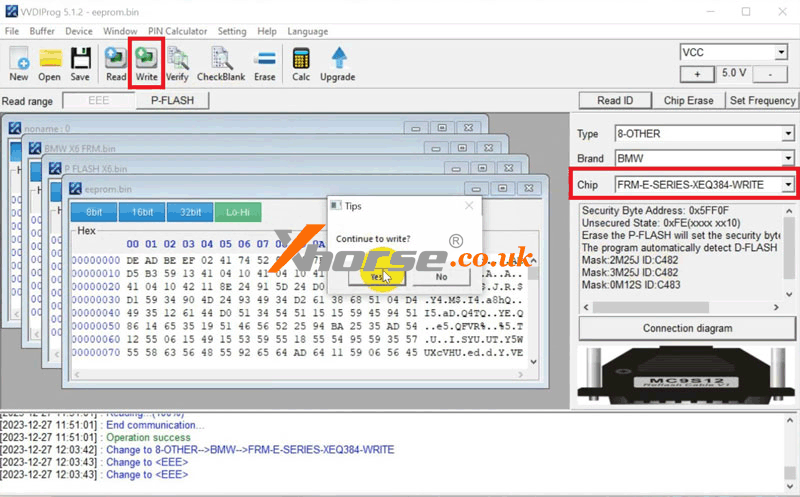This screenshot has width=800, height=497.
Task: Click the Verify toolbar icon
Action: coord(177,63)
